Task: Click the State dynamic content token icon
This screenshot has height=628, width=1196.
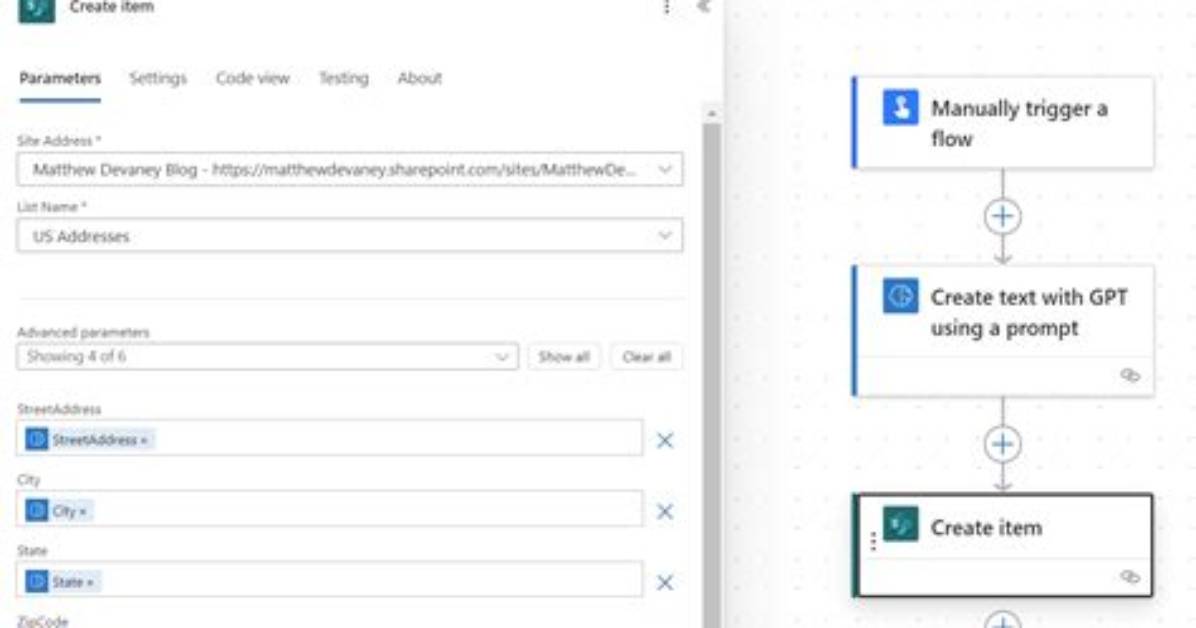Action: [37, 581]
